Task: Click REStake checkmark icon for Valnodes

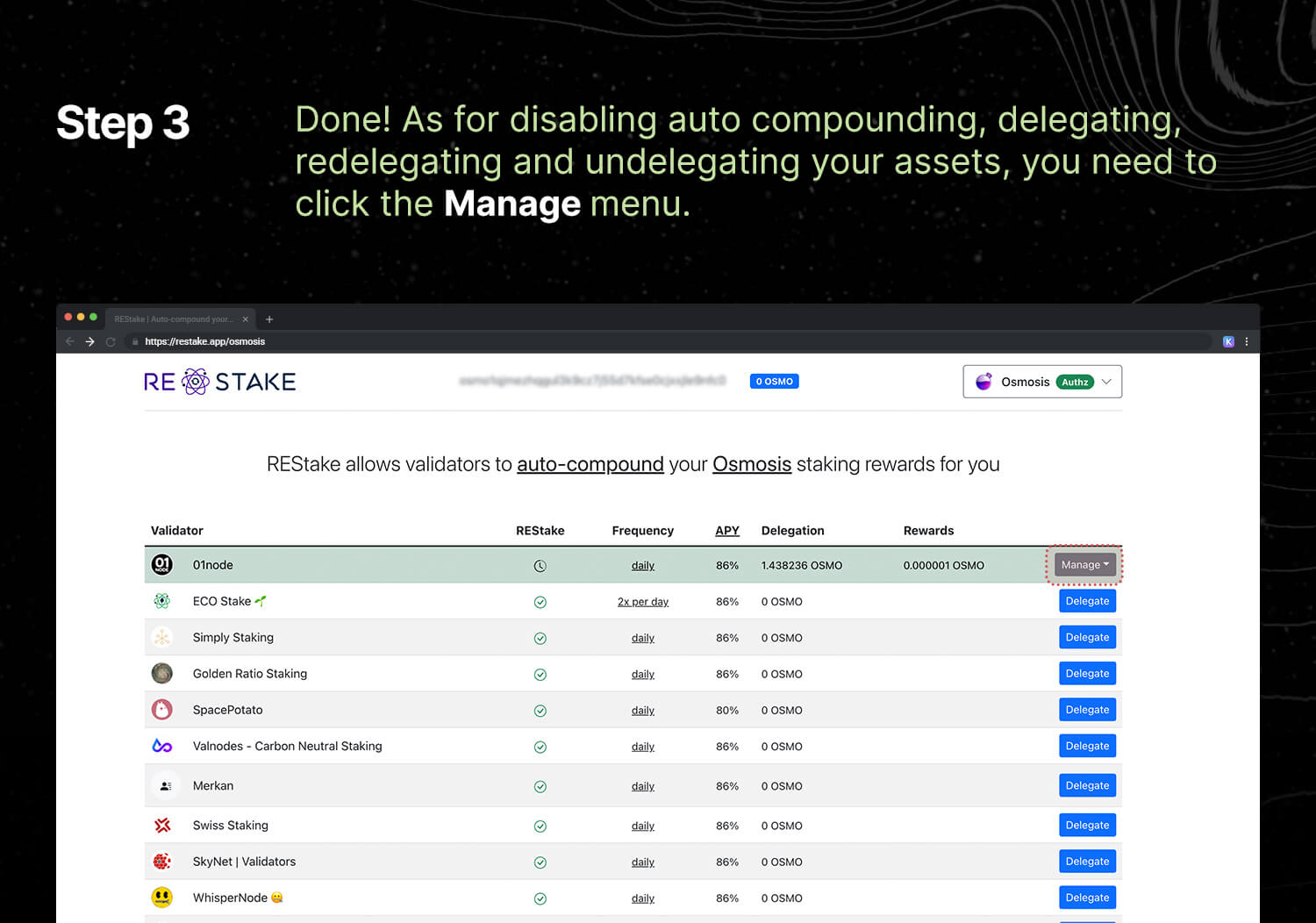Action: [540, 747]
